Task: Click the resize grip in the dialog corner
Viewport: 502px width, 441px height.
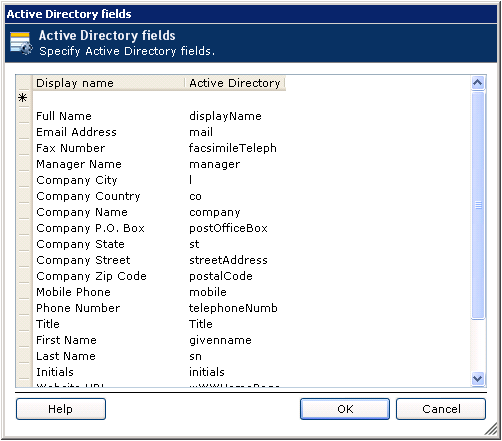Action: (491, 430)
